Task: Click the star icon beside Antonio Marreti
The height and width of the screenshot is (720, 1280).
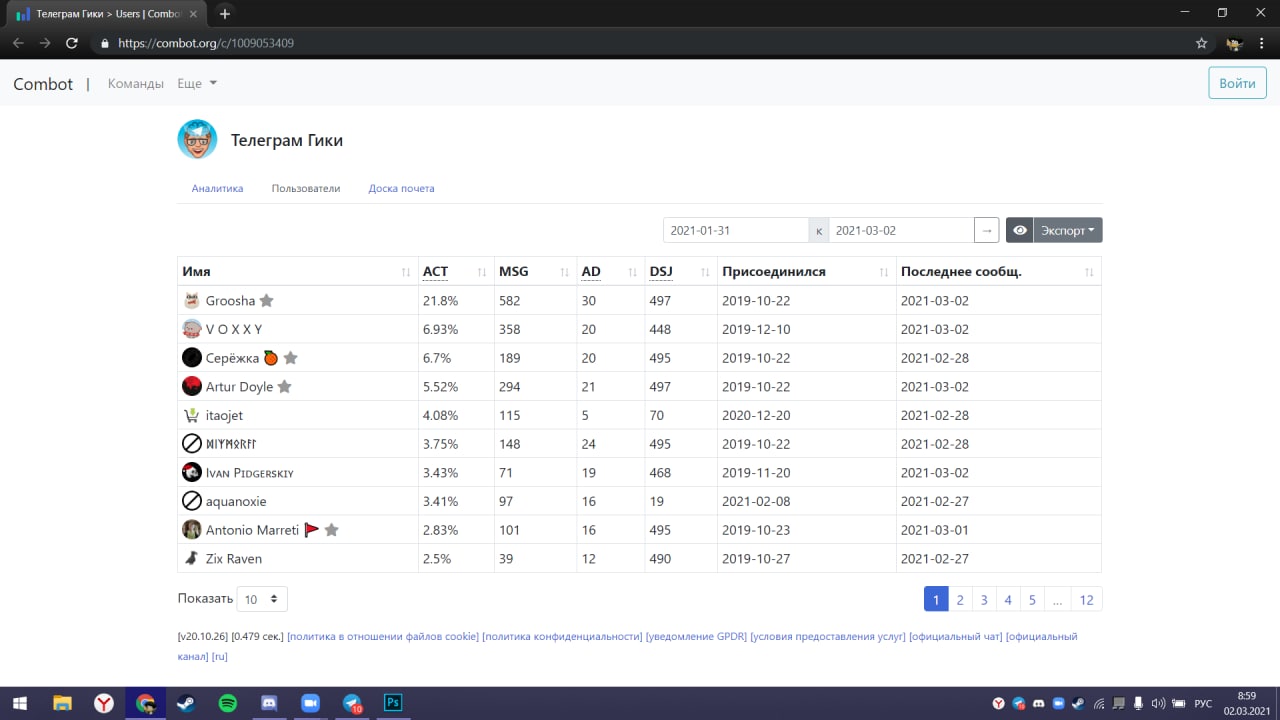Action: [x=331, y=529]
